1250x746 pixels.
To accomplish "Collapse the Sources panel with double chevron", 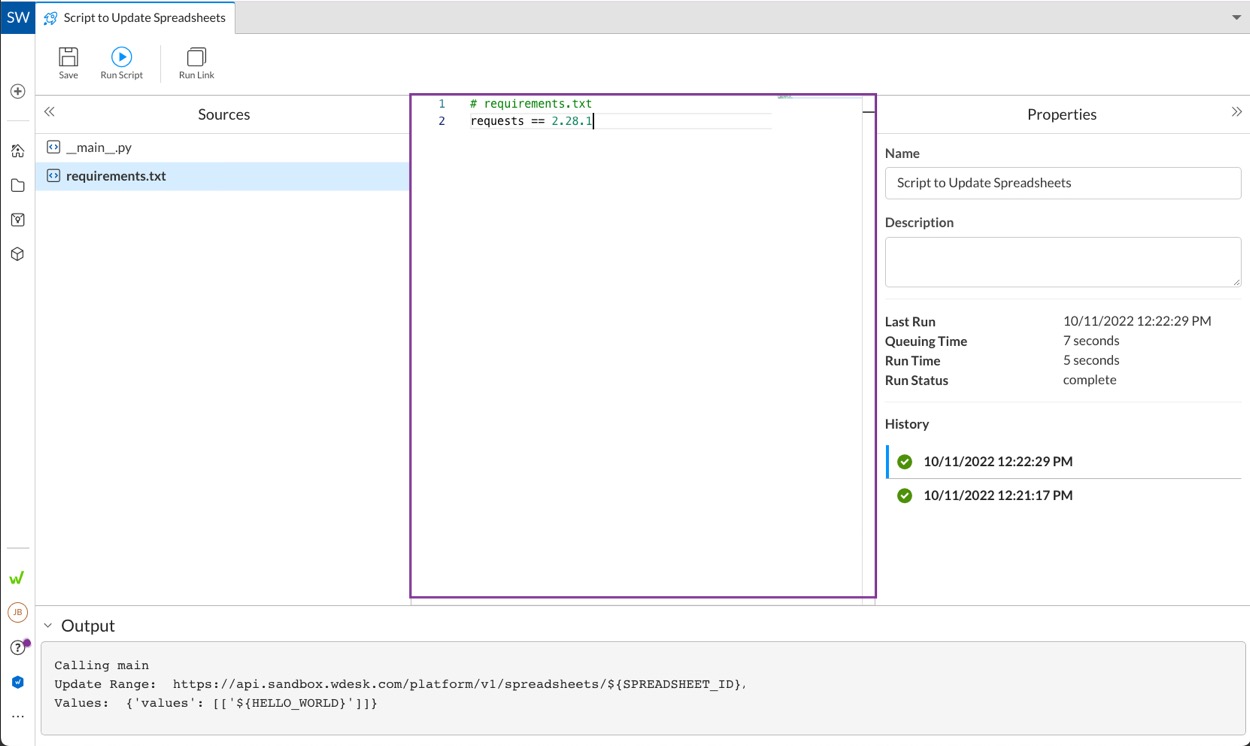I will 49,112.
